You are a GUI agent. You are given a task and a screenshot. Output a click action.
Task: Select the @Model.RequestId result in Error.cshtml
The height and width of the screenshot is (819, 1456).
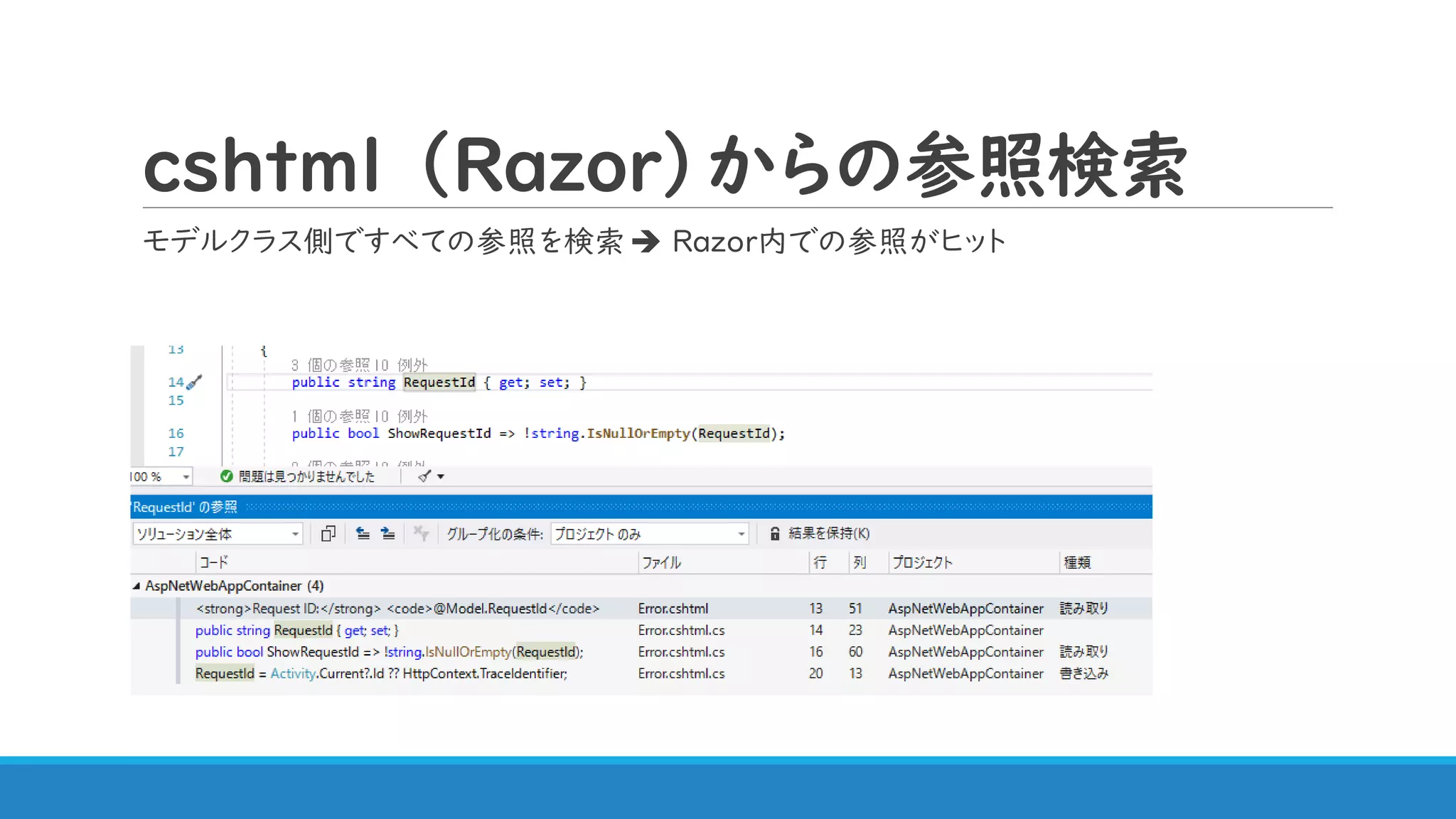coord(641,609)
